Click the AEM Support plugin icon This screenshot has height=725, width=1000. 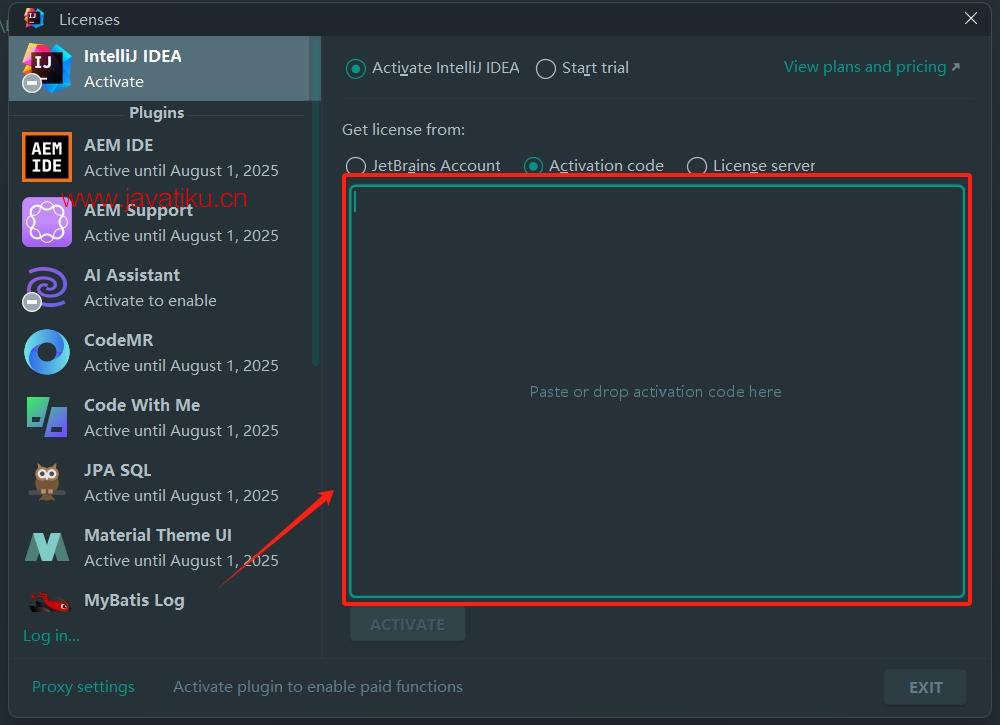tap(47, 222)
